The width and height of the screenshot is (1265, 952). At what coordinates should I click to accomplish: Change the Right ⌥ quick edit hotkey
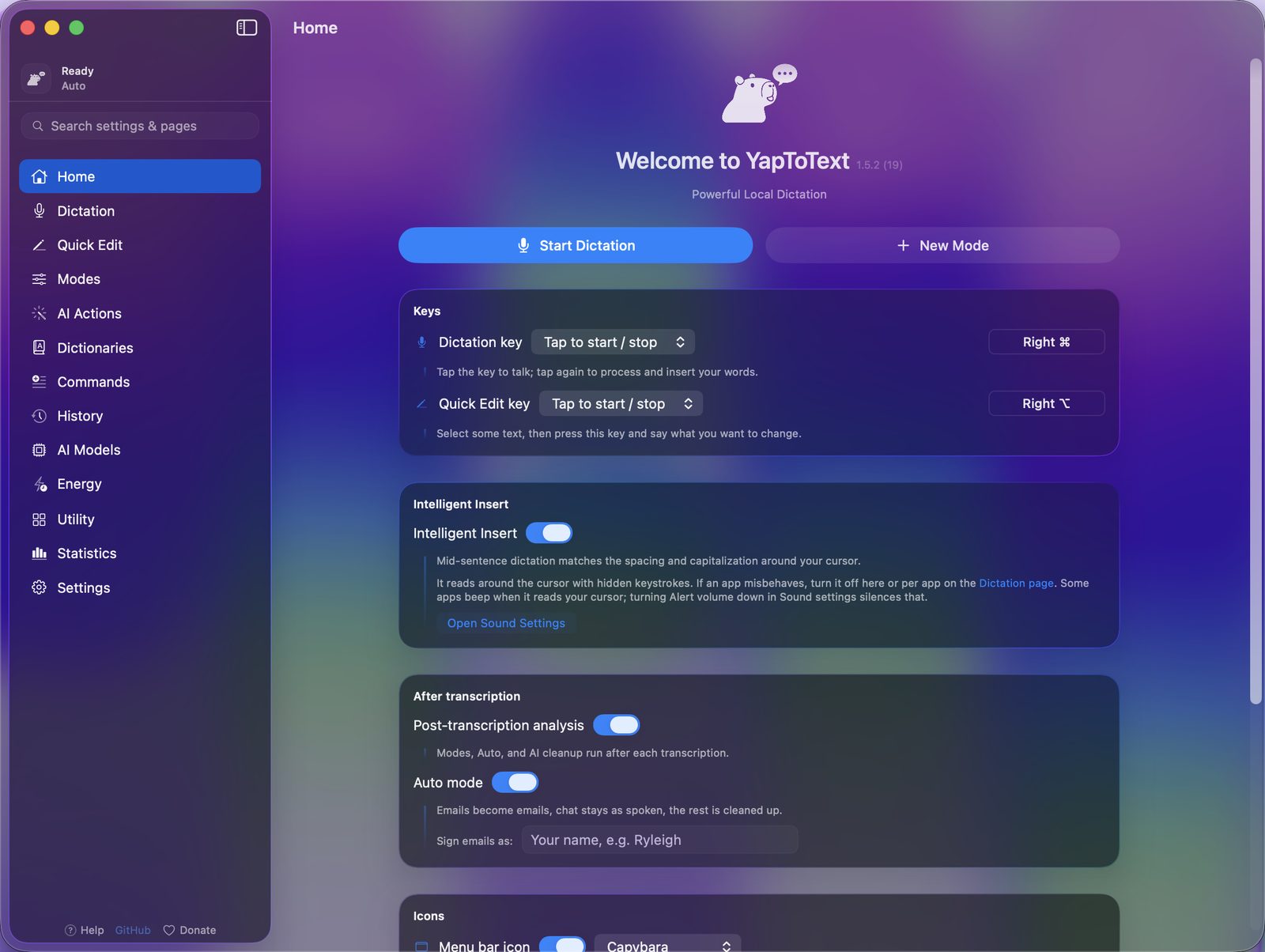[1046, 404]
